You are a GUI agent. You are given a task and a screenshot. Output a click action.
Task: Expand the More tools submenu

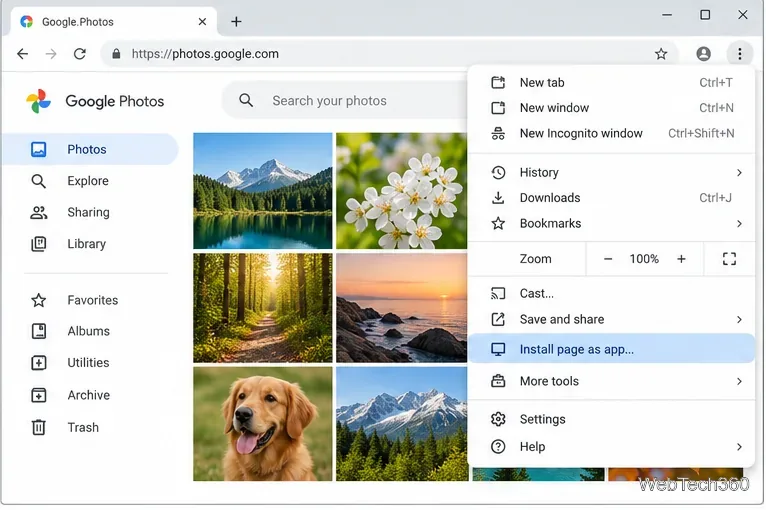coord(611,381)
